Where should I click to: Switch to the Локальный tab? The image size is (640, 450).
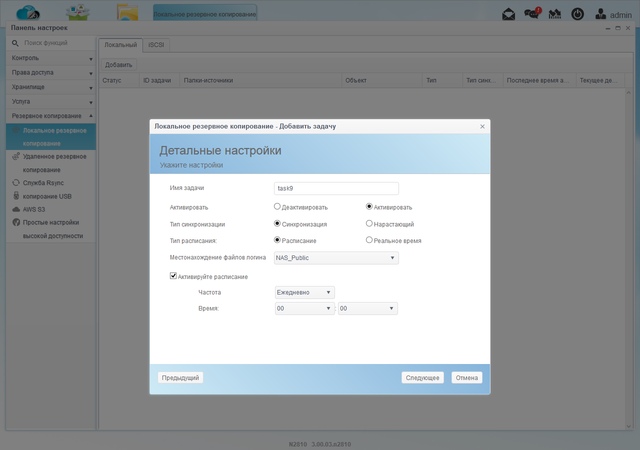click(x=120, y=45)
